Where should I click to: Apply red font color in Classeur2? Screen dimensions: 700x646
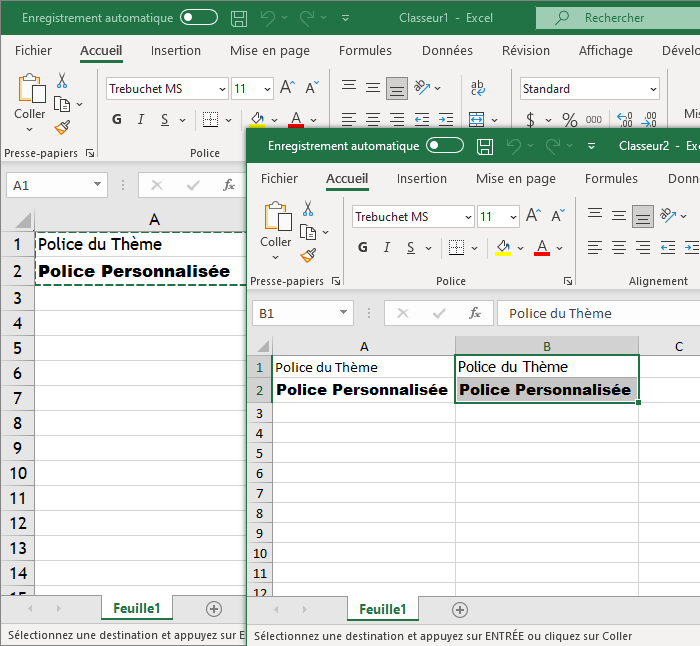point(542,248)
